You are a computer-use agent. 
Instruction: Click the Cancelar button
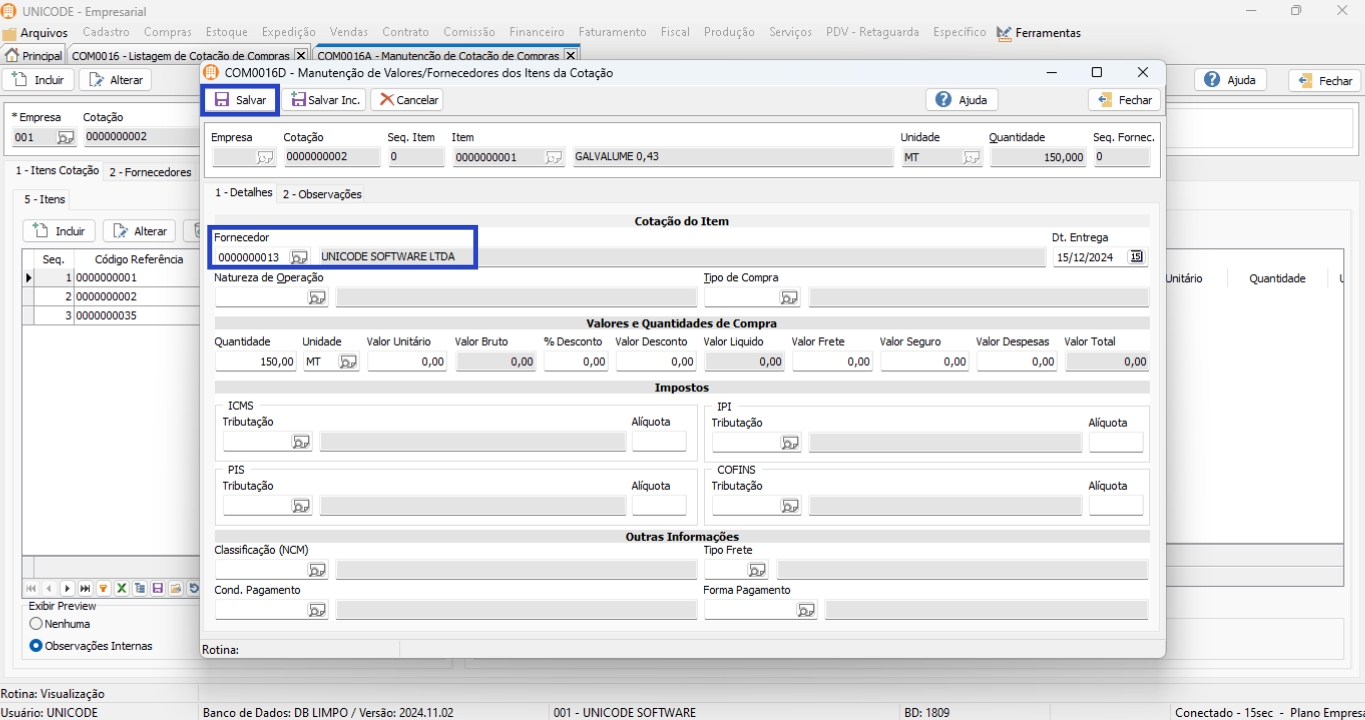[408, 100]
